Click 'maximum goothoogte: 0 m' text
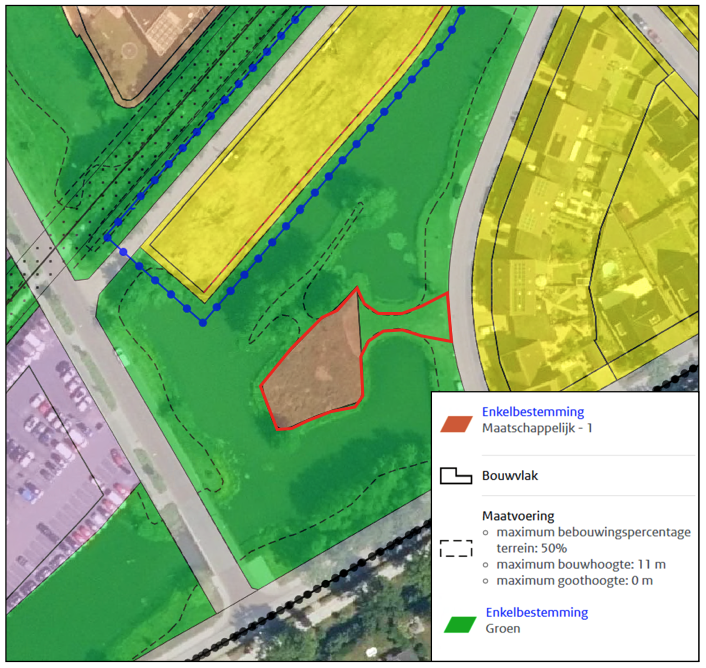This screenshot has height=668, width=706. point(575,581)
